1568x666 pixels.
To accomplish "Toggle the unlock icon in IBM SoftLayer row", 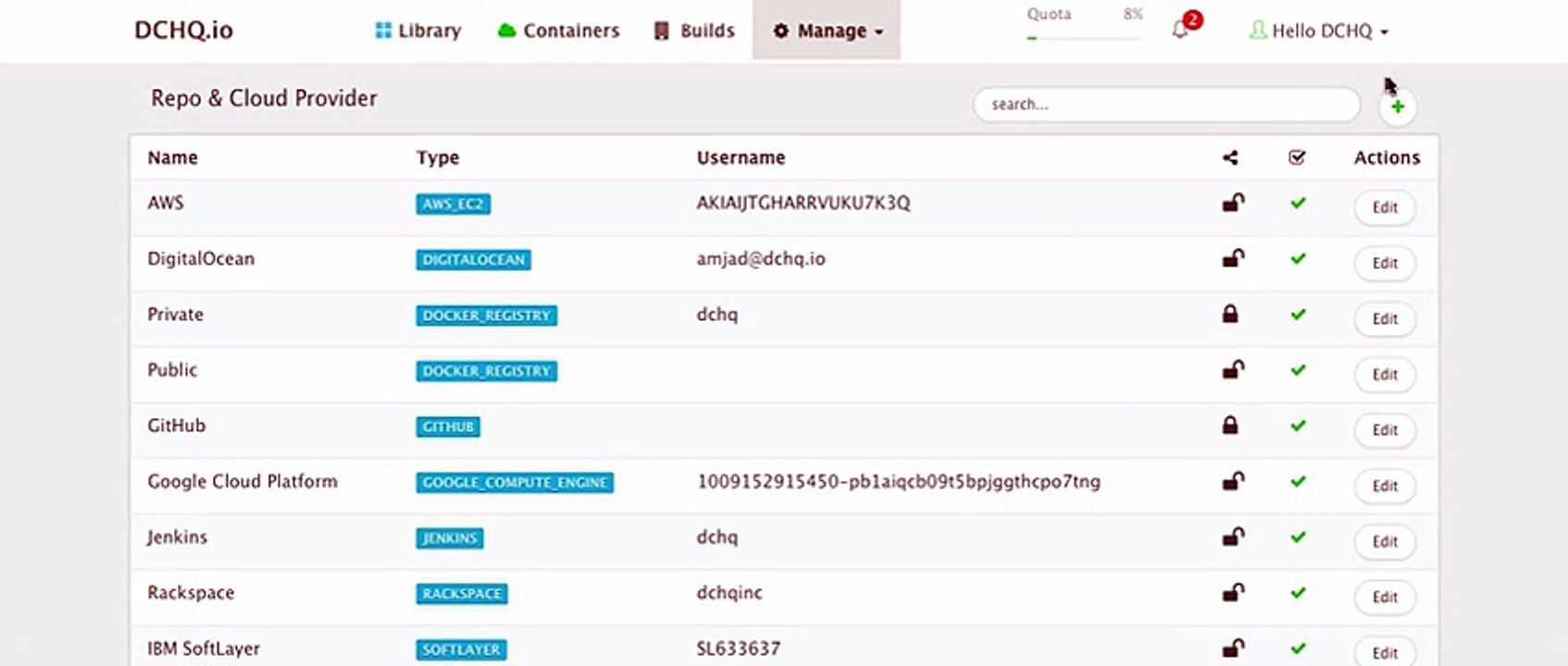I will tap(1233, 648).
